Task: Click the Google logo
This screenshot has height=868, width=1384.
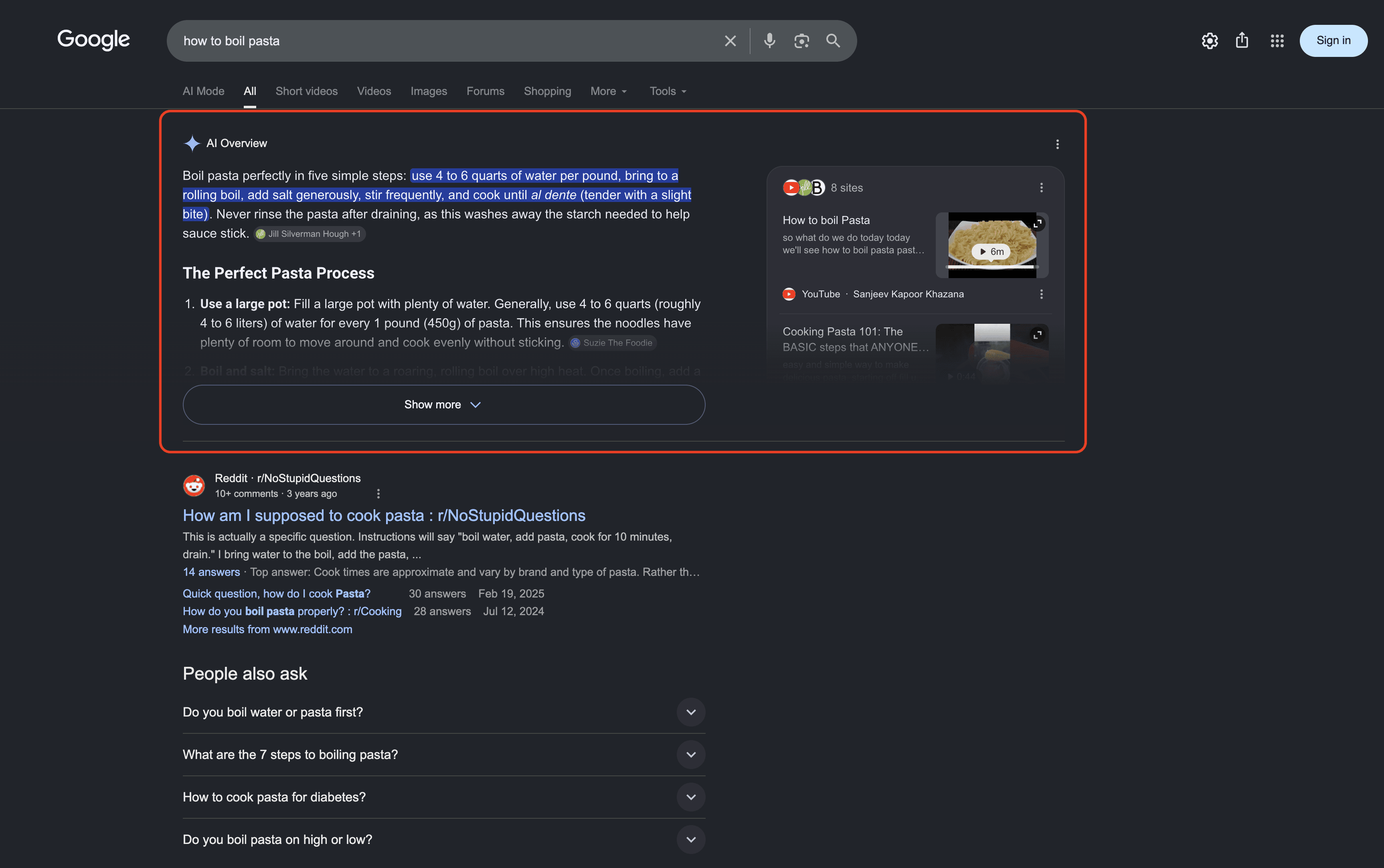Action: pos(93,40)
